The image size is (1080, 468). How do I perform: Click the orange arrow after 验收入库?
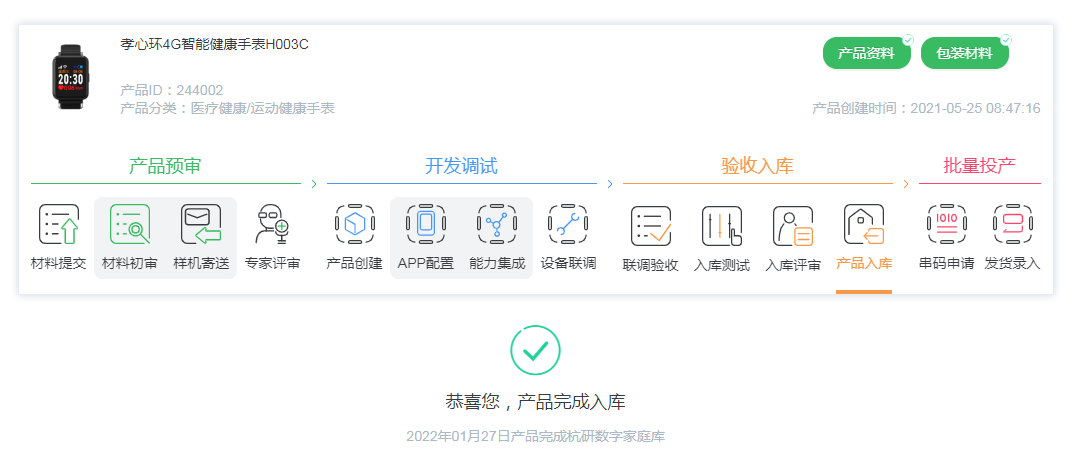(906, 184)
